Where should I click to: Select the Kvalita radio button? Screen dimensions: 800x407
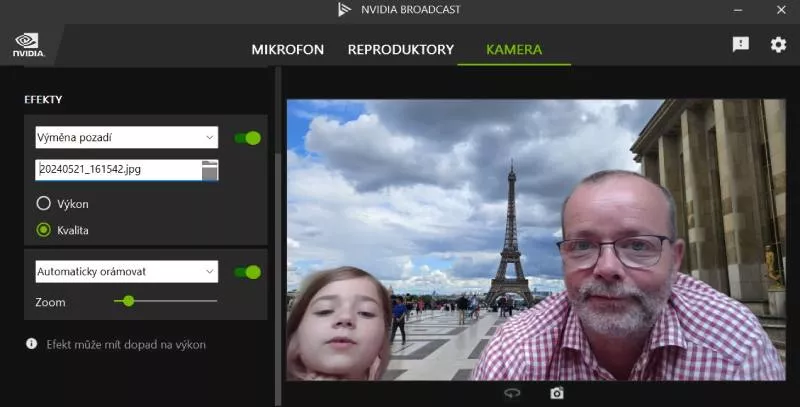[x=43, y=230]
